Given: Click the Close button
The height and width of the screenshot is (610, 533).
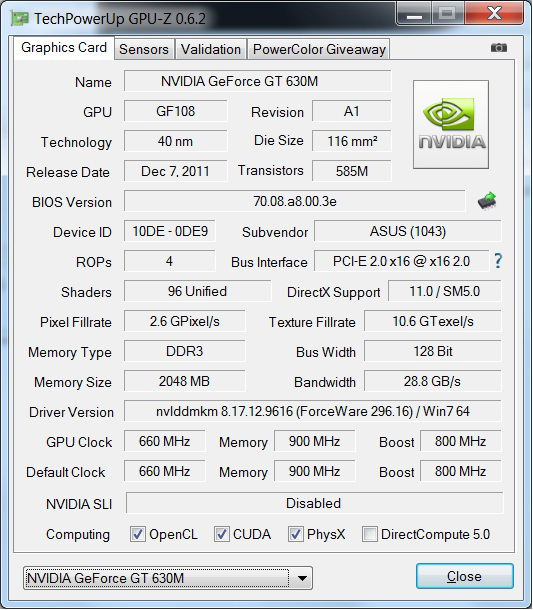Looking at the screenshot, I should coord(465,576).
